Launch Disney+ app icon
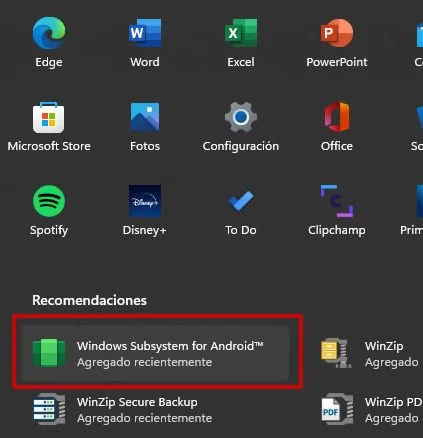Viewport: 423px width, 438px height. coord(145,201)
